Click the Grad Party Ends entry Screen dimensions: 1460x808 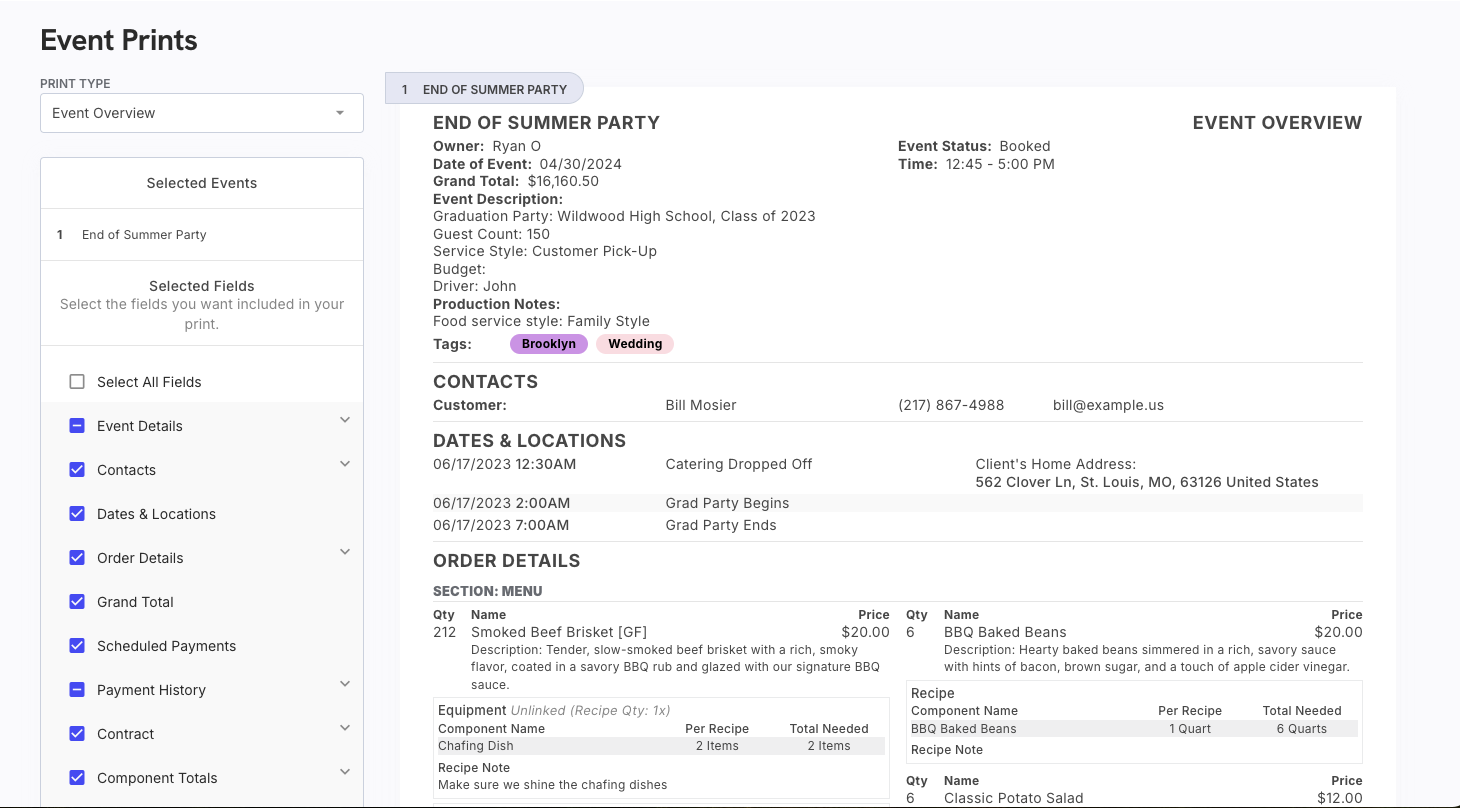pos(721,525)
